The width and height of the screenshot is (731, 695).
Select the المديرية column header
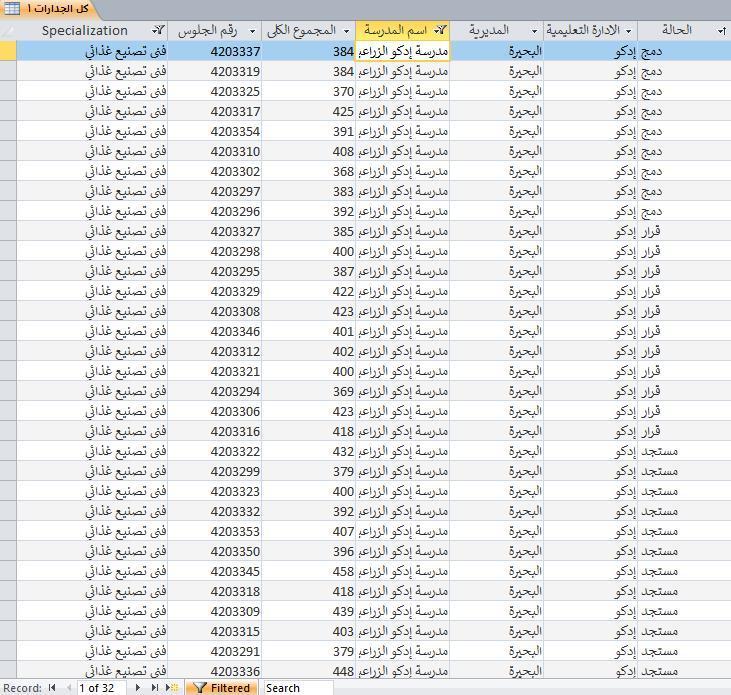[x=497, y=31]
